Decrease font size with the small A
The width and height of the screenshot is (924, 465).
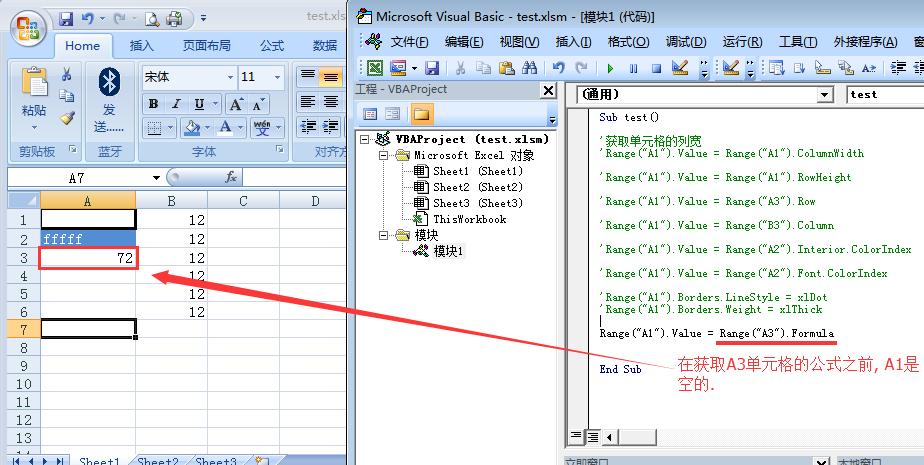[258, 105]
